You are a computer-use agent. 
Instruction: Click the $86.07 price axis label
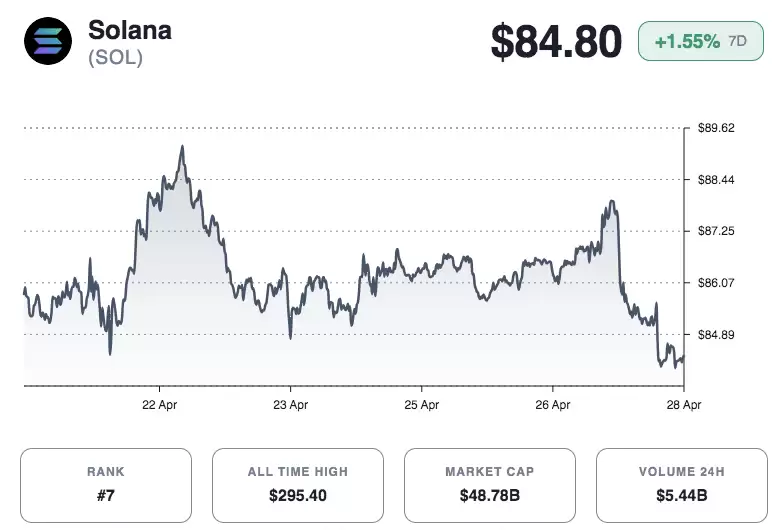(715, 283)
